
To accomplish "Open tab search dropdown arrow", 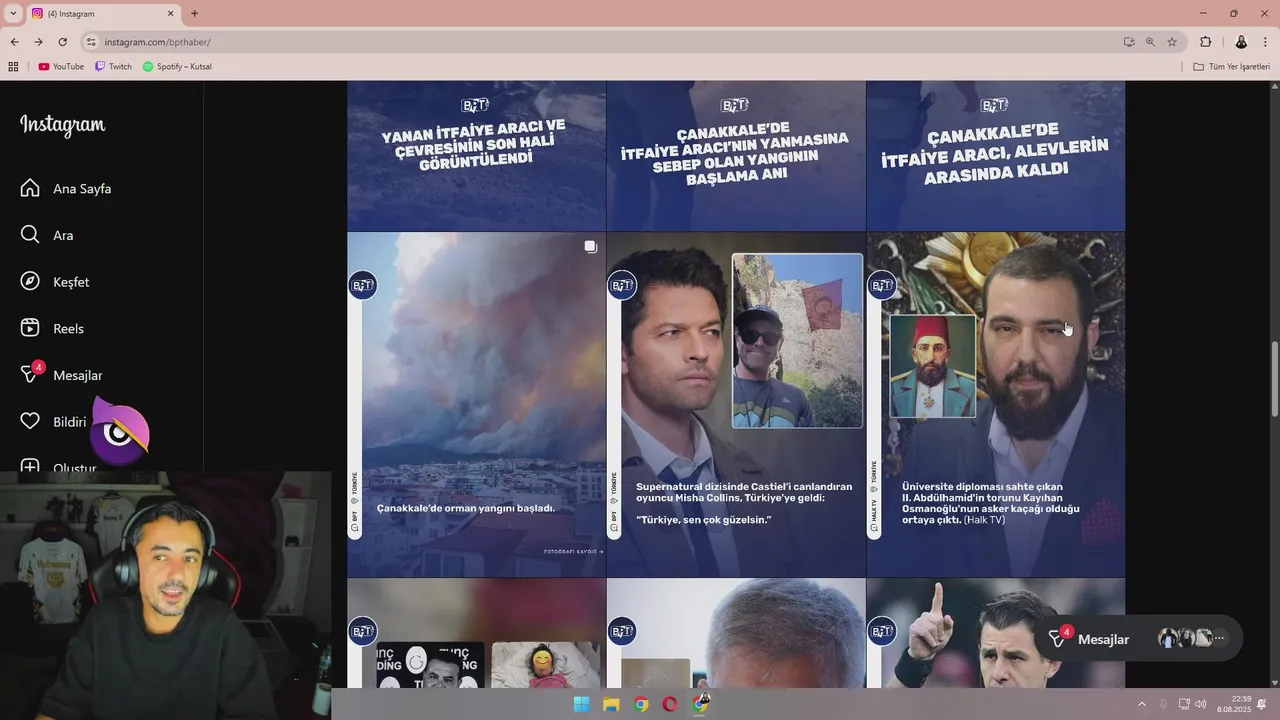I will pos(13,14).
